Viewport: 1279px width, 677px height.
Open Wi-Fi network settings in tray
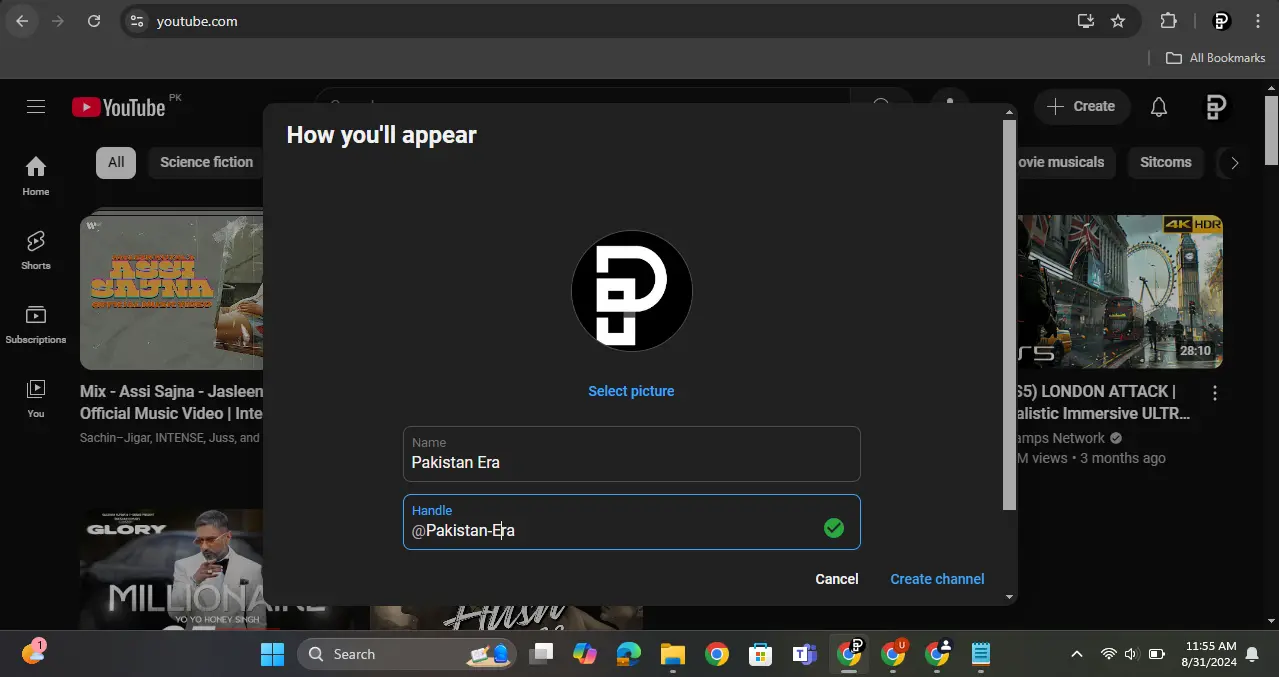1108,654
